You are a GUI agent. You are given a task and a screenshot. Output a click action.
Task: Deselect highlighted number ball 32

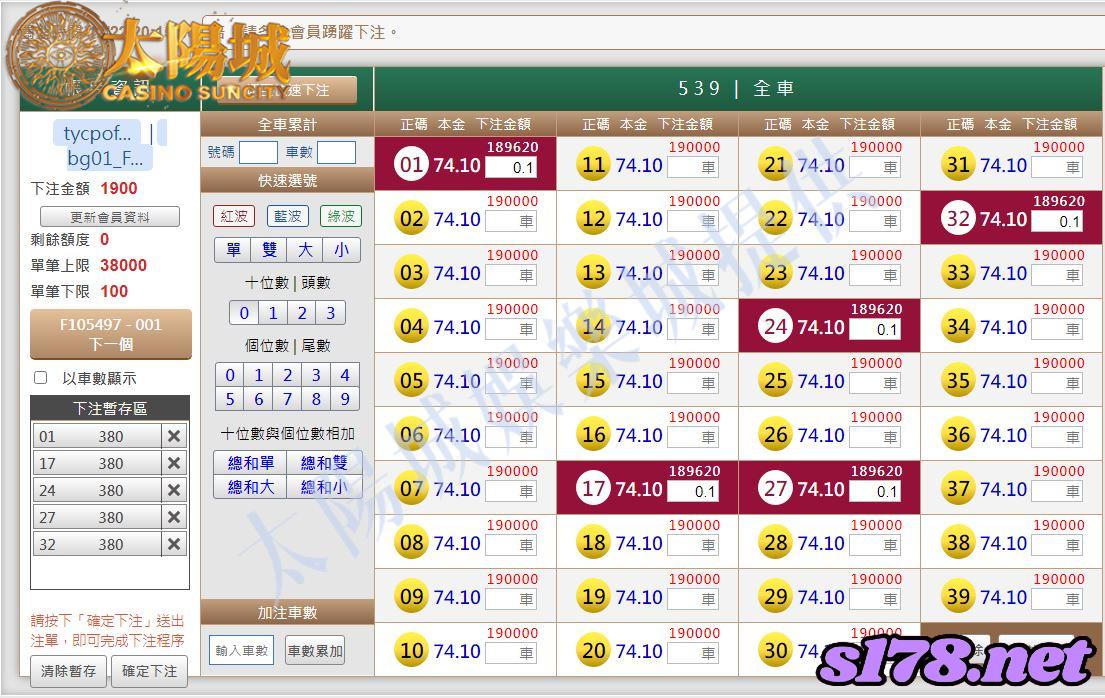tap(958, 219)
